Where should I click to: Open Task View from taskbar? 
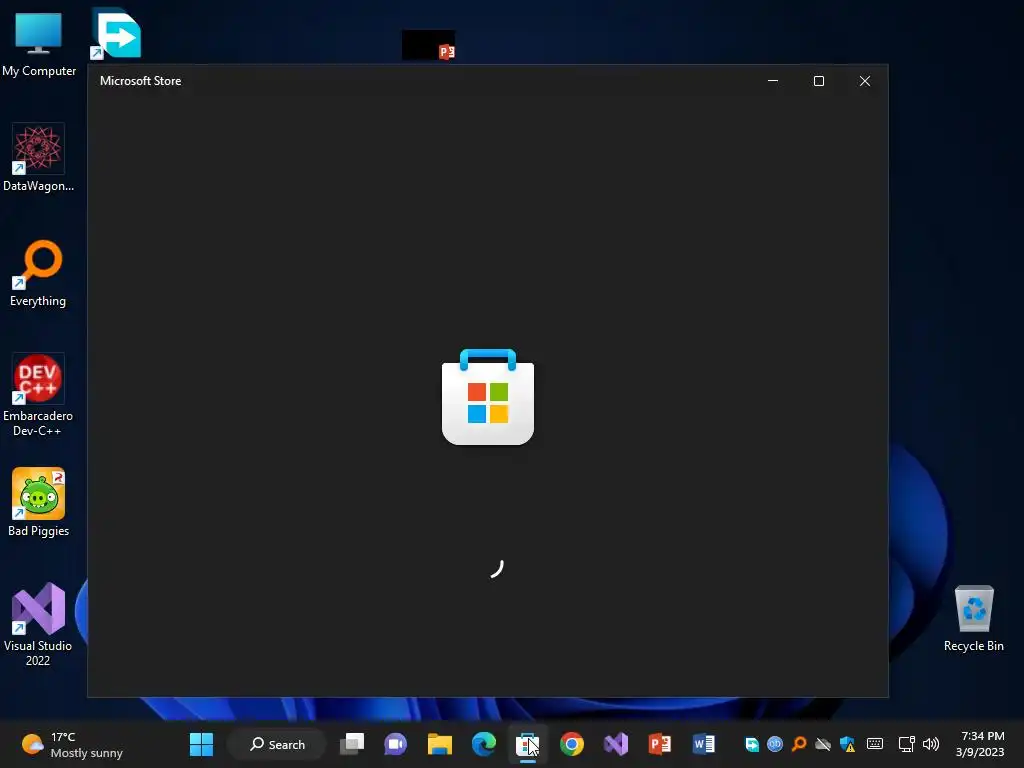(352, 744)
